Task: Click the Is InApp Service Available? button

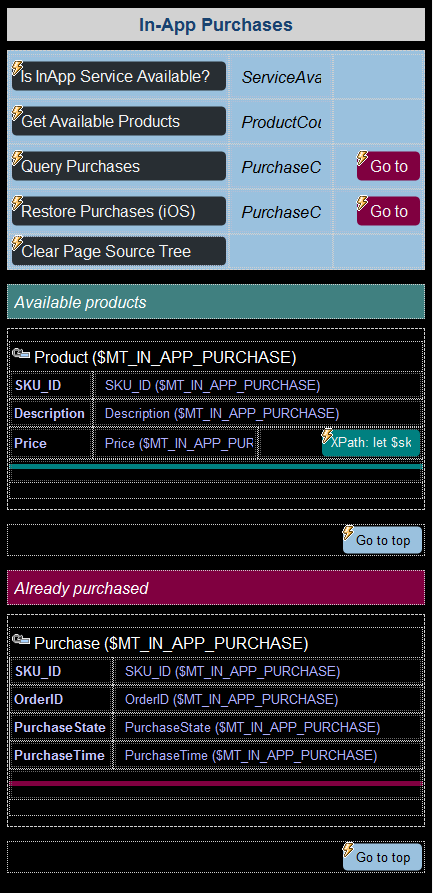Action: pyautogui.click(x=119, y=76)
